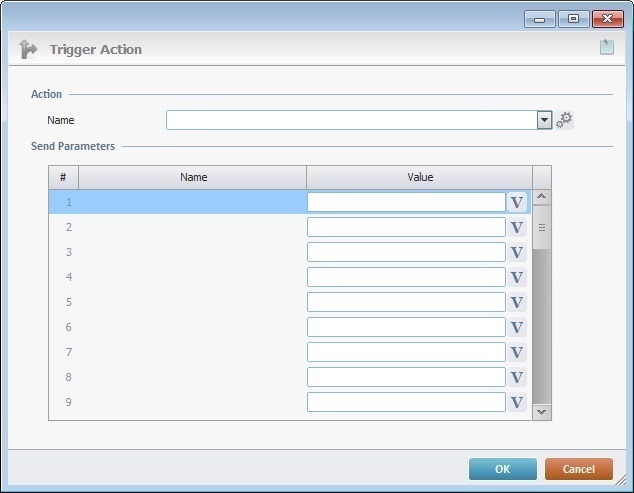Click the V variable icon in row 6
Image resolution: width=634 pixels, height=493 pixels.
pyautogui.click(x=517, y=327)
